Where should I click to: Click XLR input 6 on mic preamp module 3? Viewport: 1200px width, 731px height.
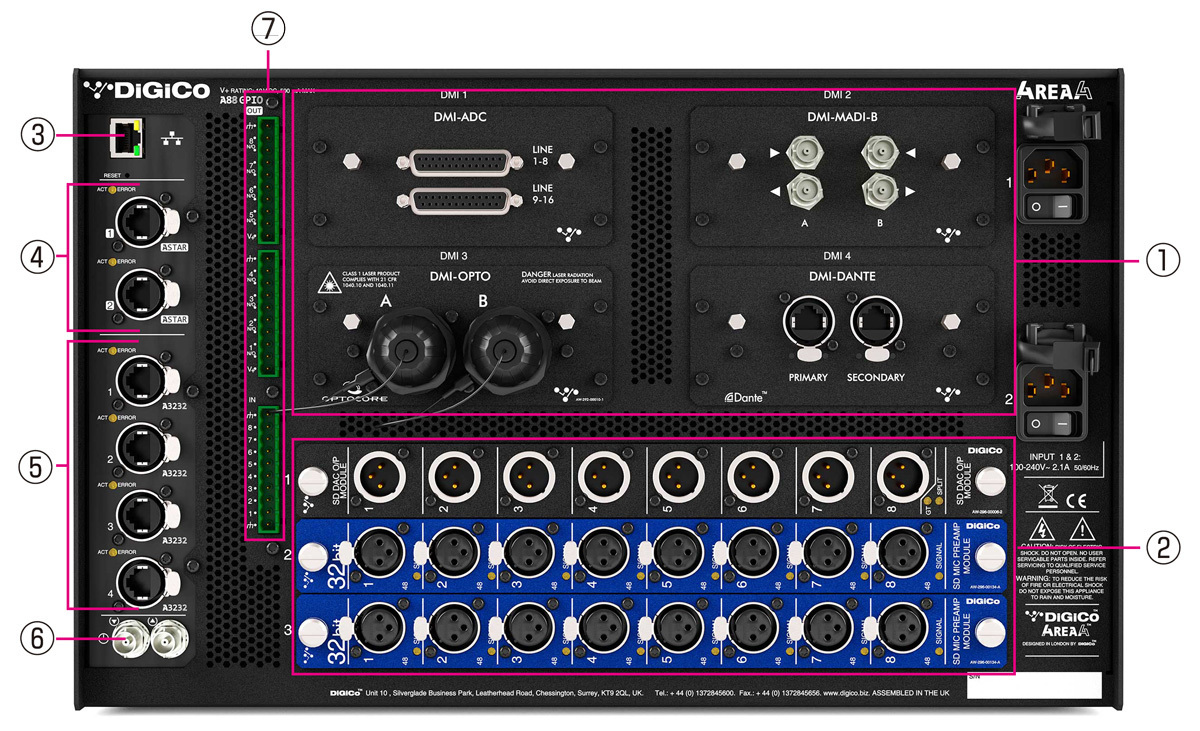(748, 630)
